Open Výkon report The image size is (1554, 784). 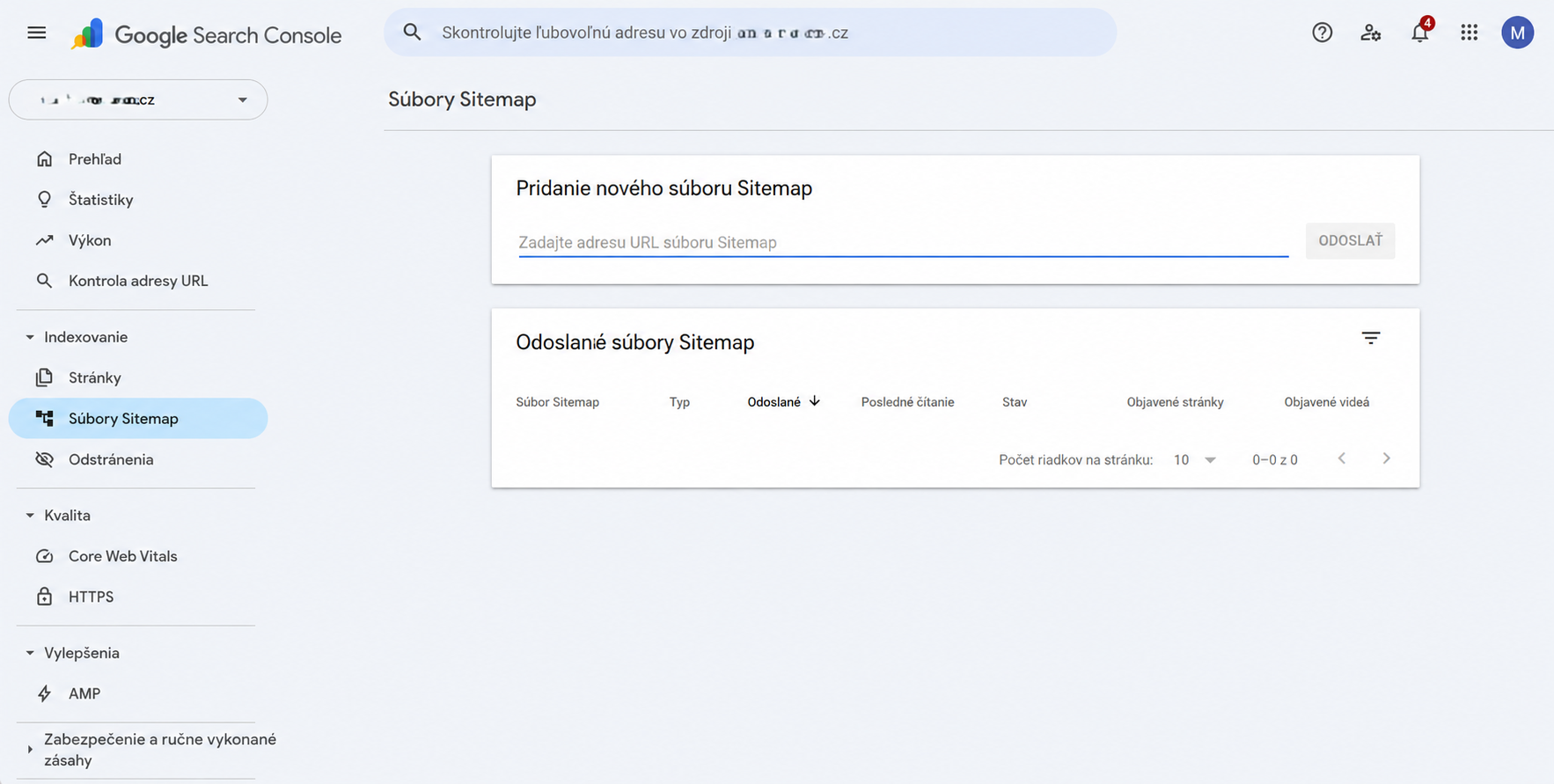click(90, 240)
